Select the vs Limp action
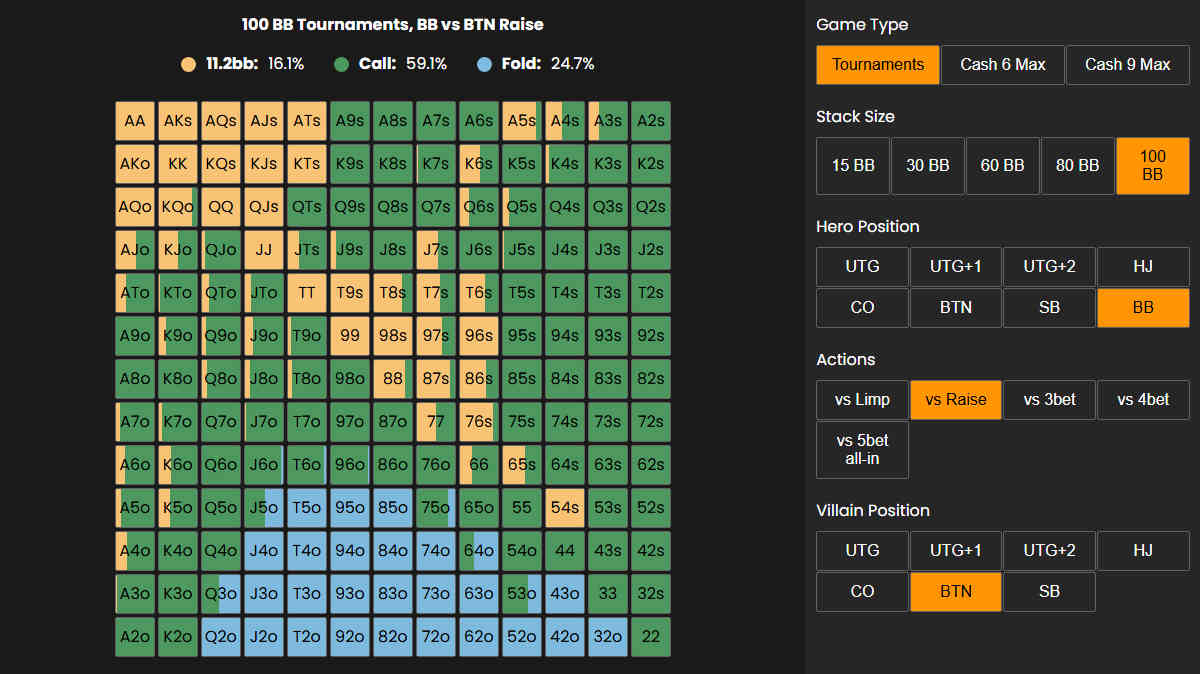Screen dimensions: 1200x674 coord(862,399)
